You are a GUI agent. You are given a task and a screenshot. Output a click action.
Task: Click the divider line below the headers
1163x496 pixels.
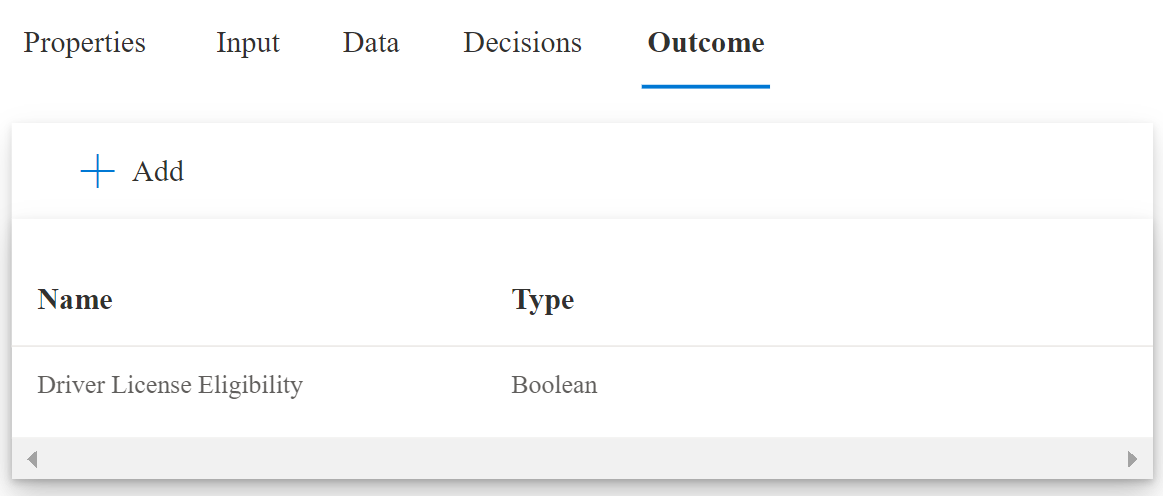(580, 346)
